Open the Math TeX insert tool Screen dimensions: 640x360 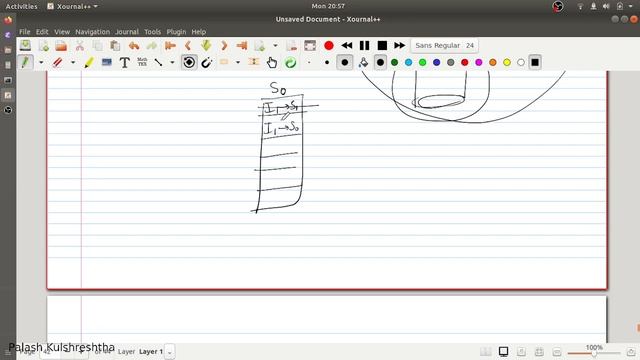pyautogui.click(x=142, y=62)
